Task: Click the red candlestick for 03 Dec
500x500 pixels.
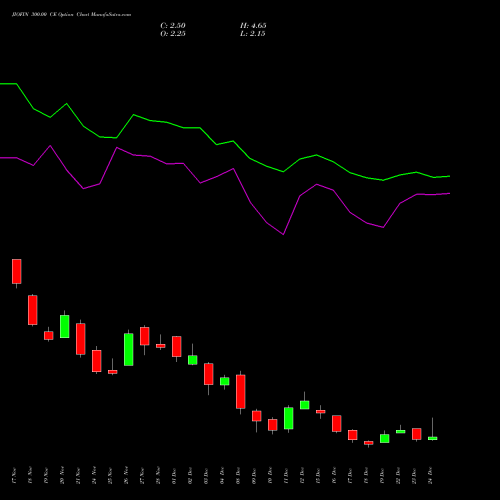Action: tap(209, 374)
